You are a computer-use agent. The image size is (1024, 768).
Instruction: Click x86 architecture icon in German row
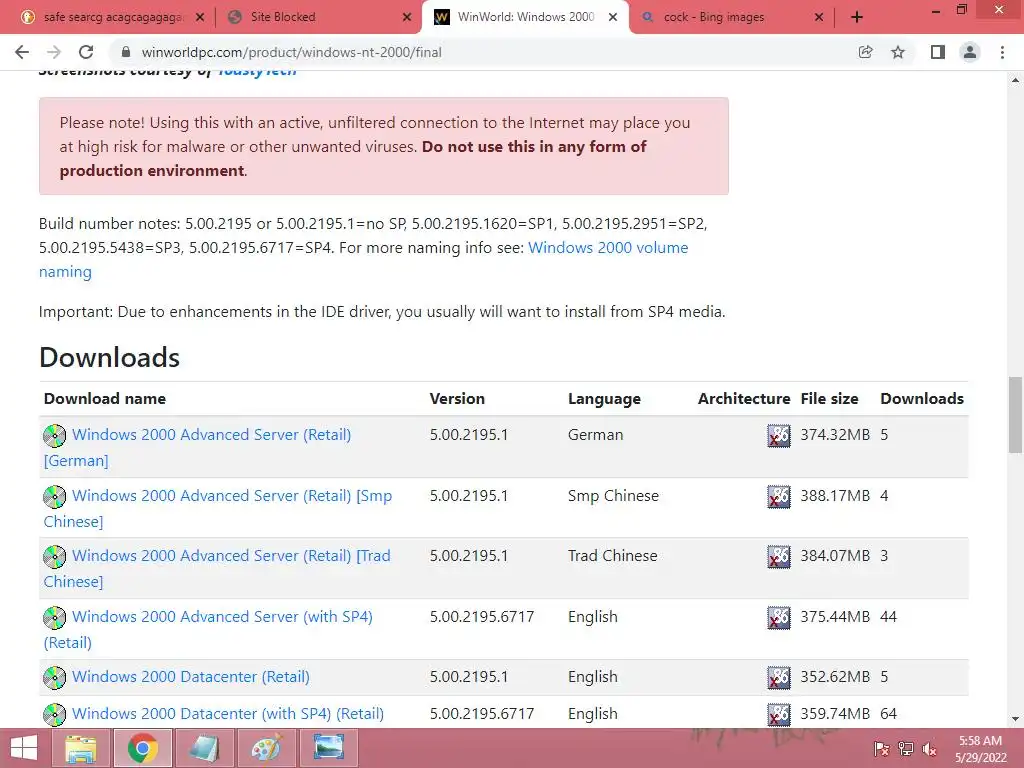[x=778, y=436]
